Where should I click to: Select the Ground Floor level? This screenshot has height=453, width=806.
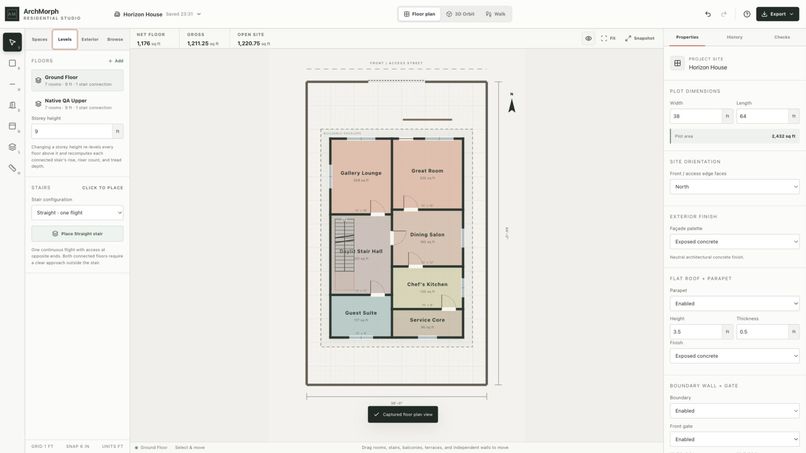click(x=77, y=80)
